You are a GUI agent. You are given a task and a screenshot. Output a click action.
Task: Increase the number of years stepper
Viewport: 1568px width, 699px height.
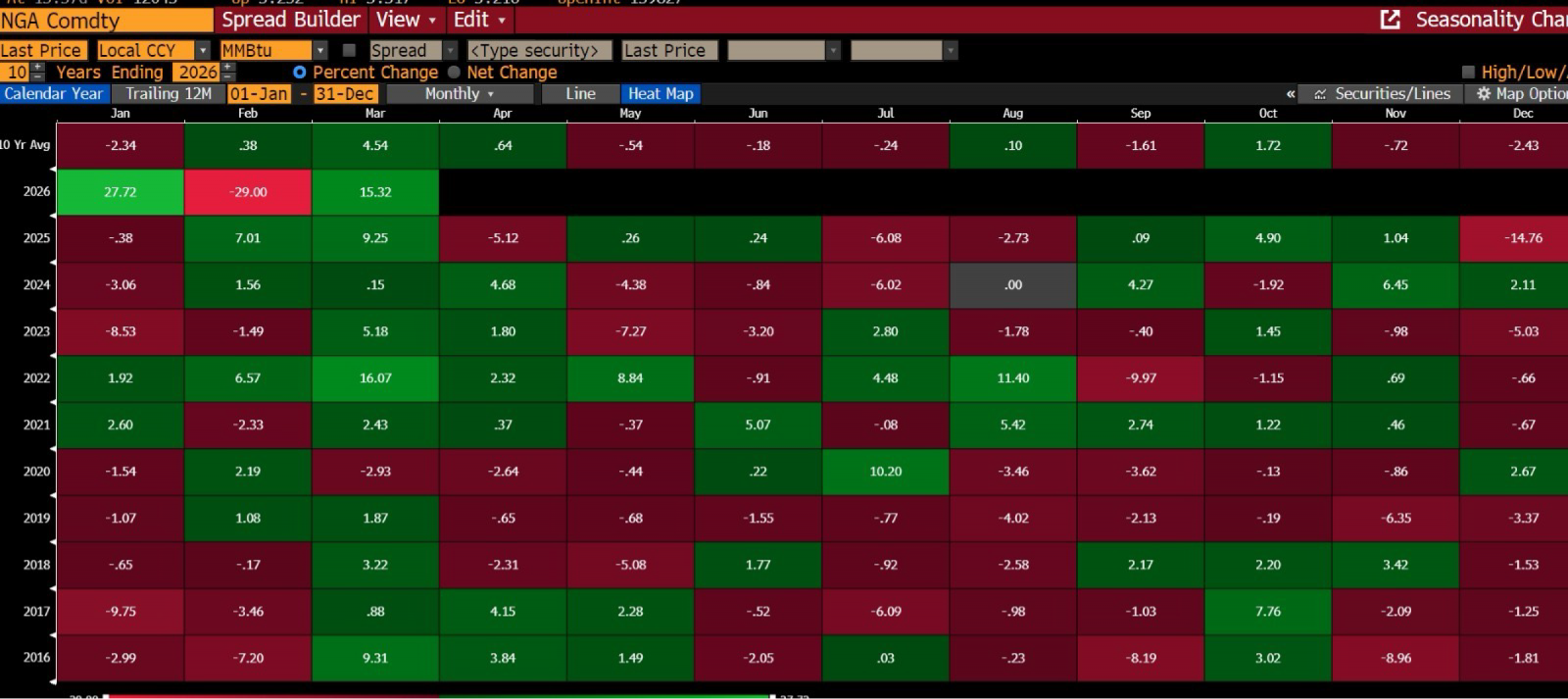(x=37, y=68)
